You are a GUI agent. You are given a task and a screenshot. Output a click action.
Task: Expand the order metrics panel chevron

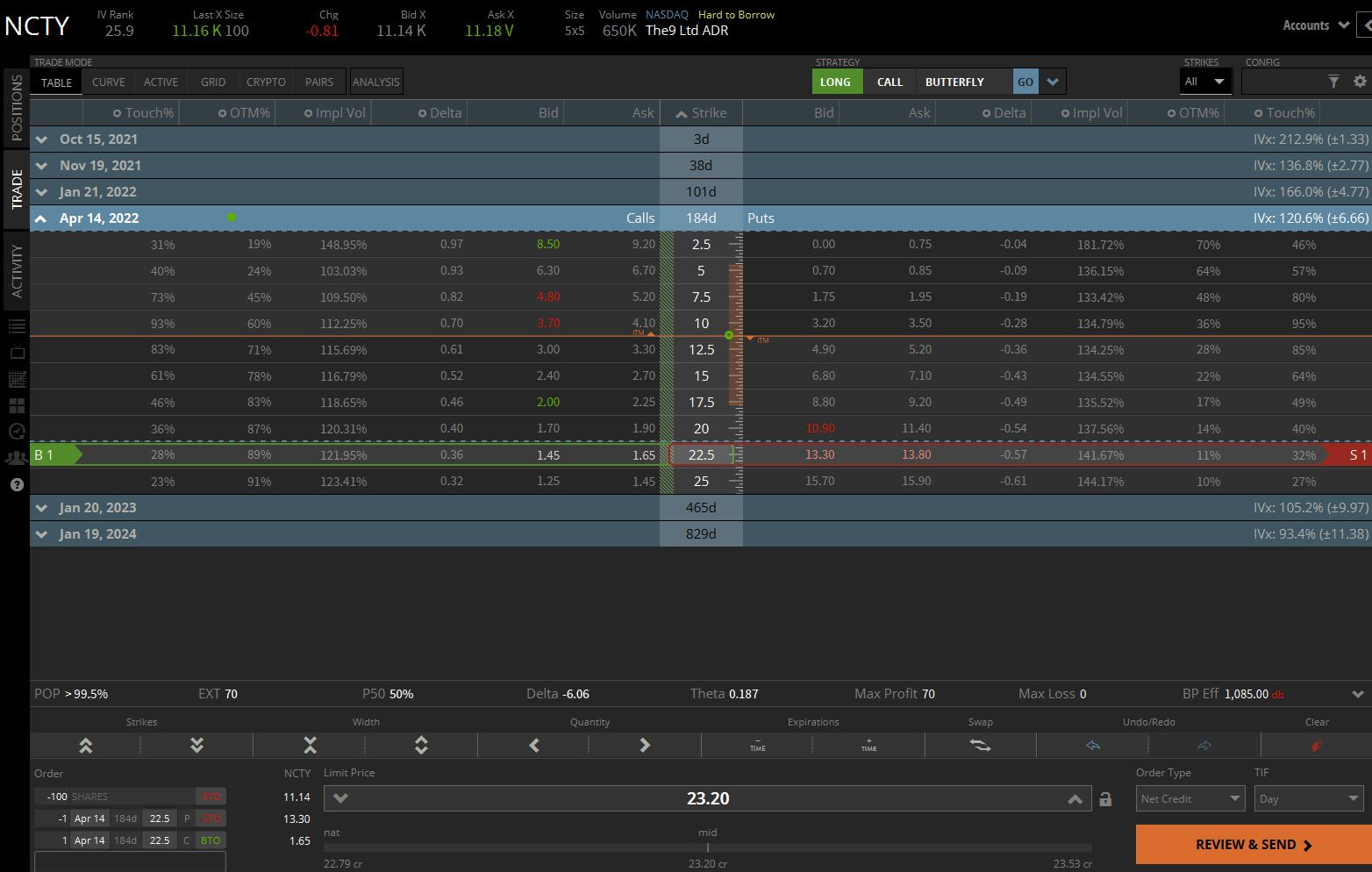[1359, 694]
